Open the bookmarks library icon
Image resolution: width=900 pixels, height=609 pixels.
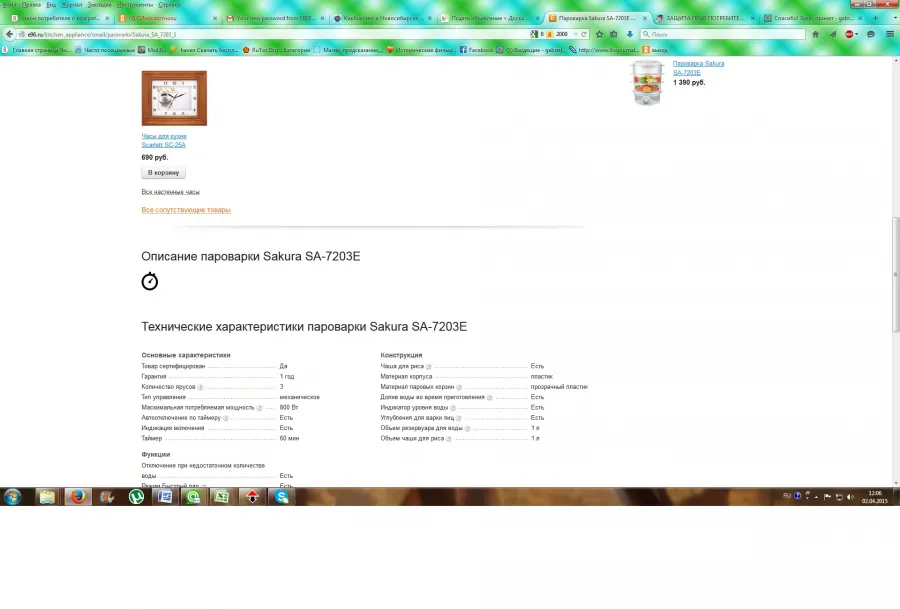614,34
